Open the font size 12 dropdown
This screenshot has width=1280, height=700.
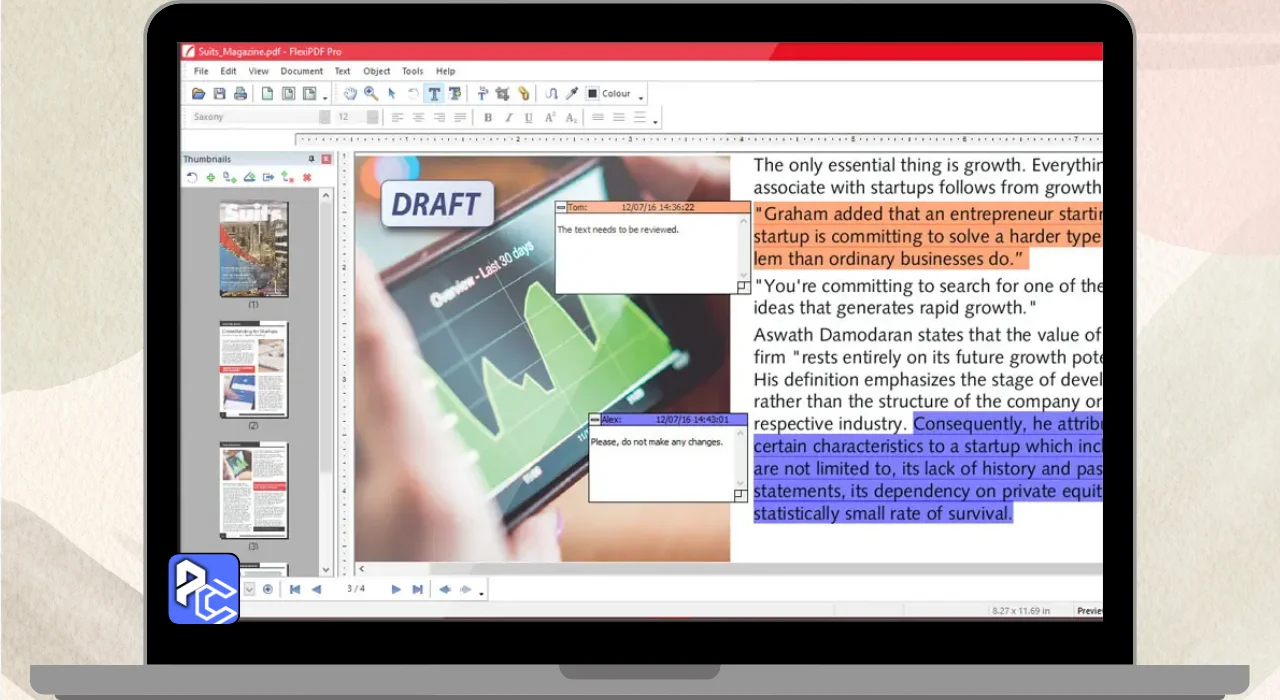coord(373,117)
